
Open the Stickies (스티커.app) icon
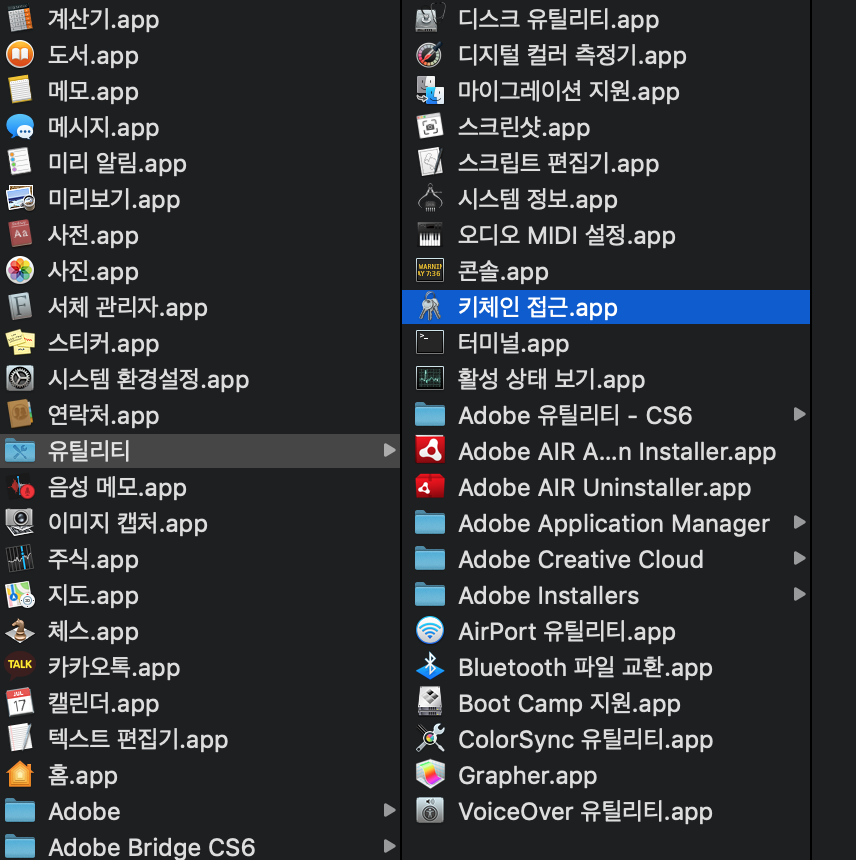coord(20,343)
